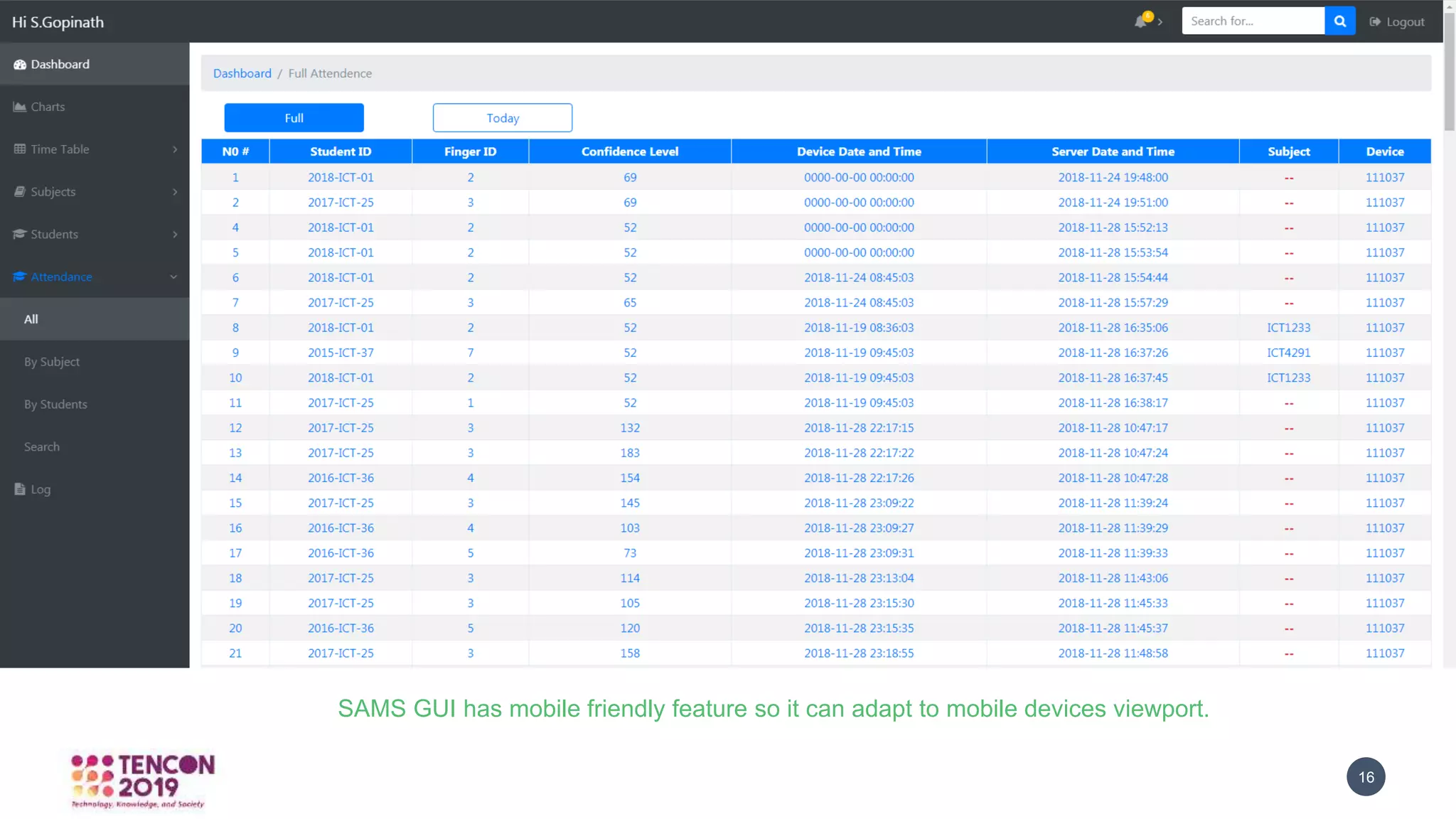Click device time 2018-11-28 22:17:15

(859, 428)
